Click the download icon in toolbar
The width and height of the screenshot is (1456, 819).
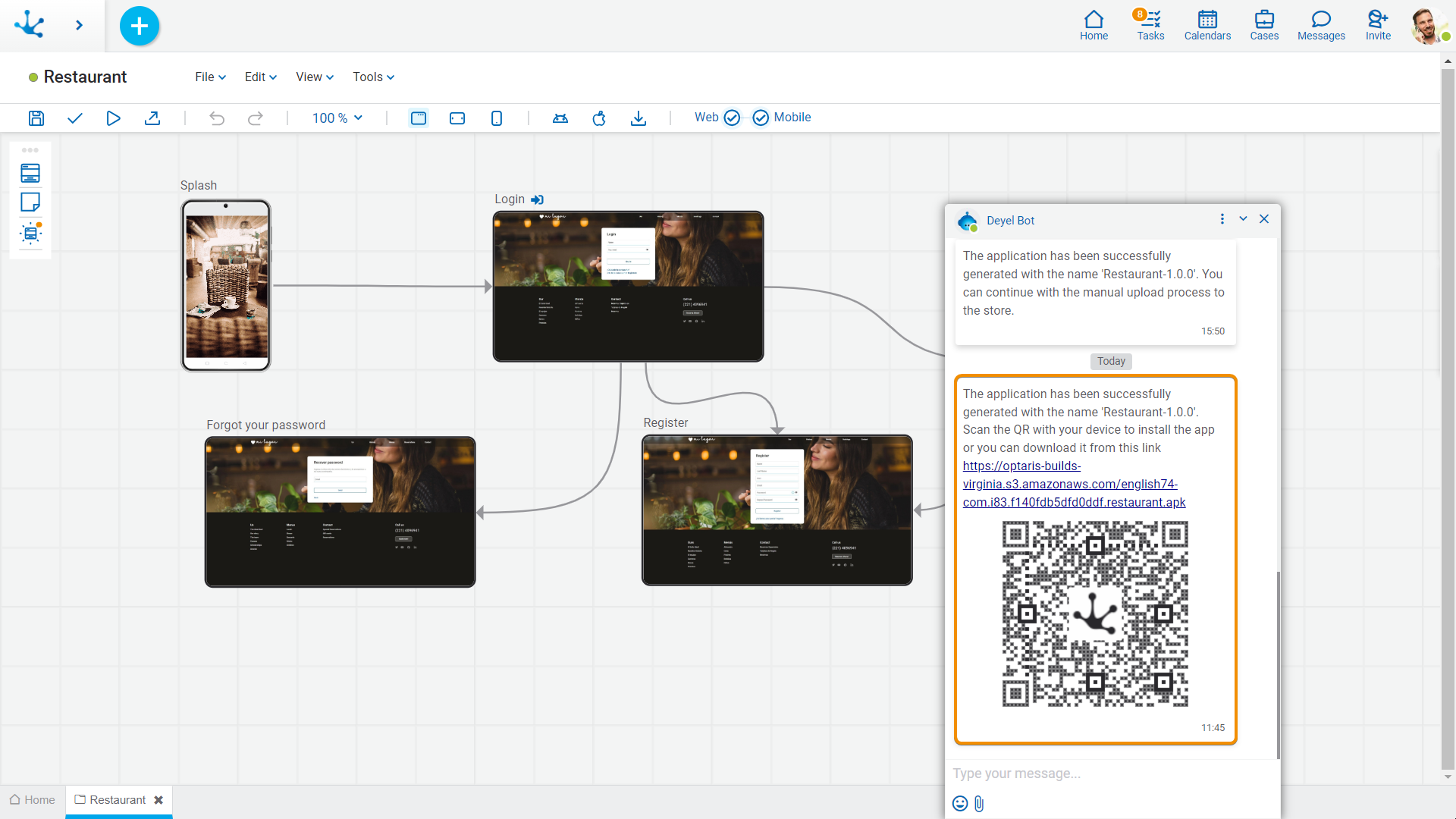pos(639,118)
